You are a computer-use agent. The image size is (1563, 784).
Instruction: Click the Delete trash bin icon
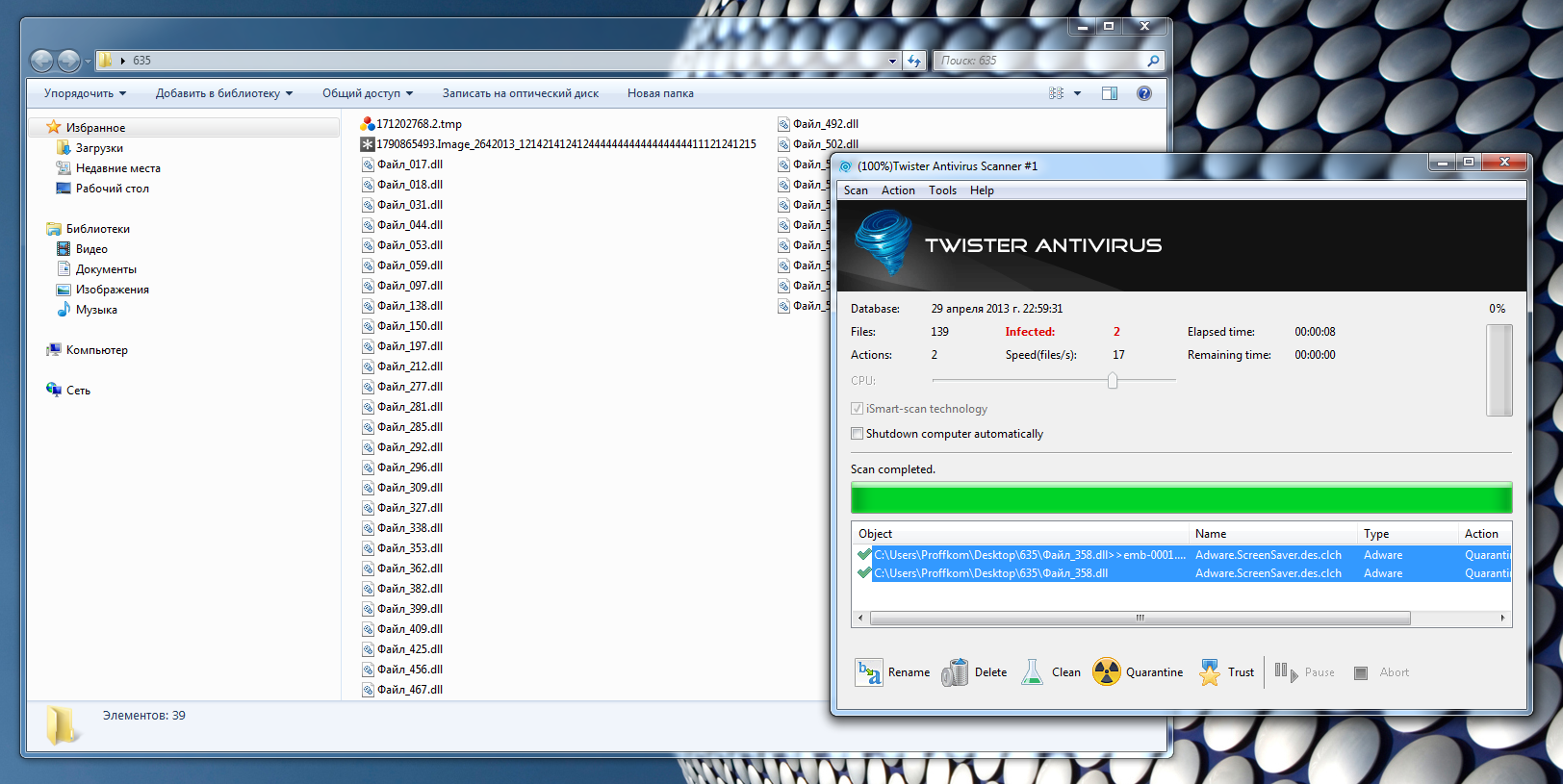point(955,672)
